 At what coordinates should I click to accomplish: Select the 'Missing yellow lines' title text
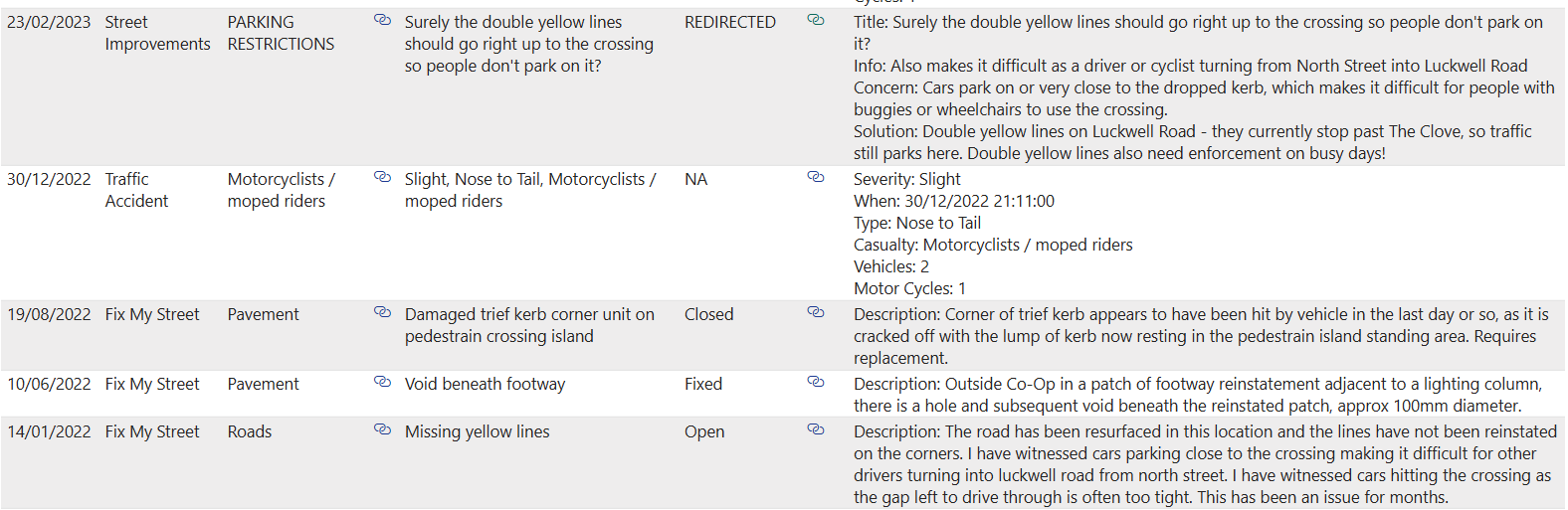pos(477,431)
